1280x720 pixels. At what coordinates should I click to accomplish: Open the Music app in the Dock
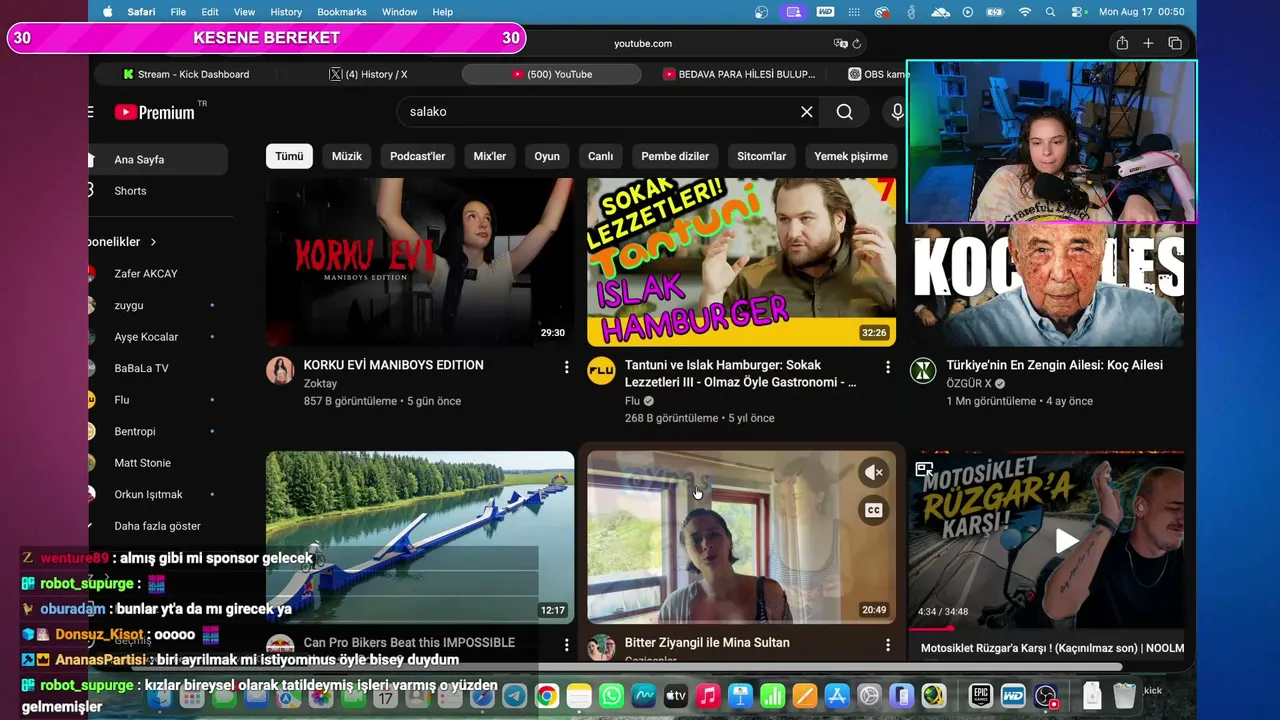click(708, 696)
